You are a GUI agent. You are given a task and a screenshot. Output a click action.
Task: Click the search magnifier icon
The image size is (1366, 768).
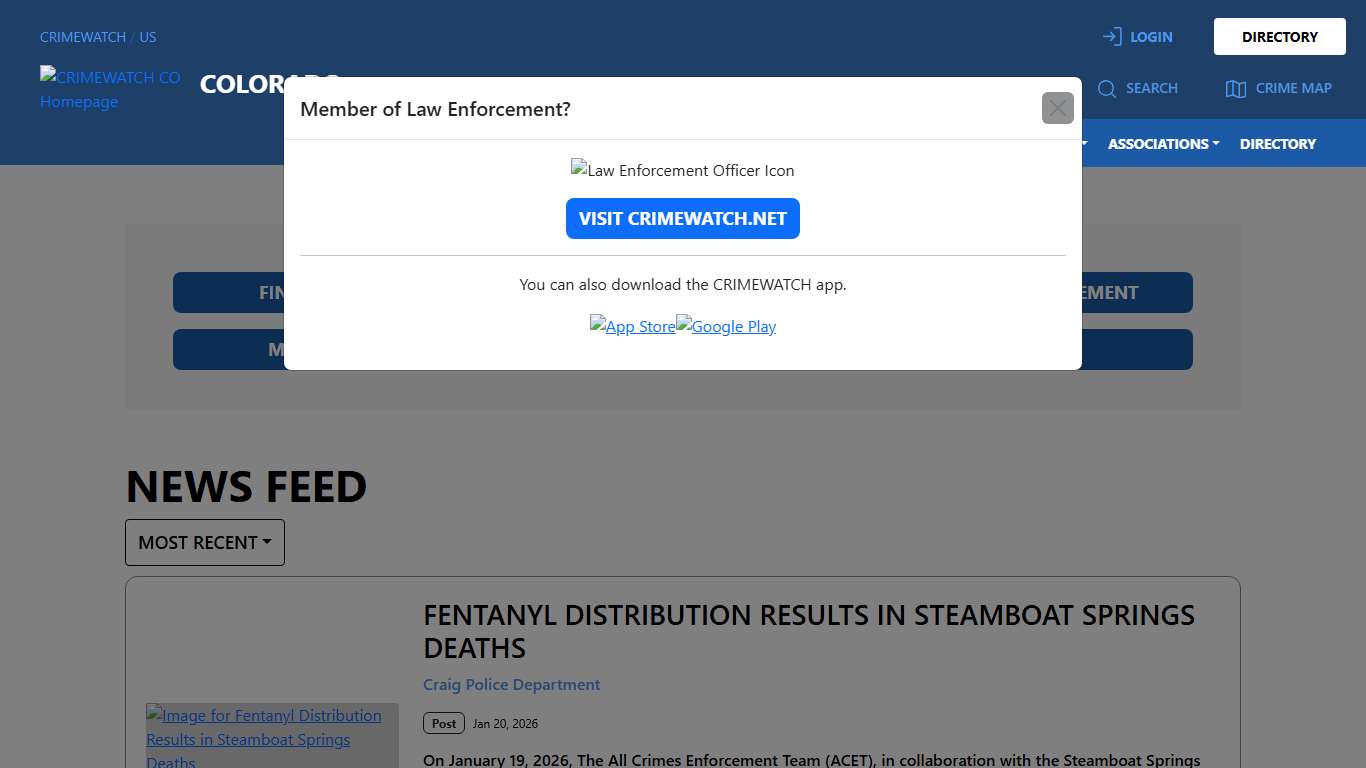point(1106,89)
